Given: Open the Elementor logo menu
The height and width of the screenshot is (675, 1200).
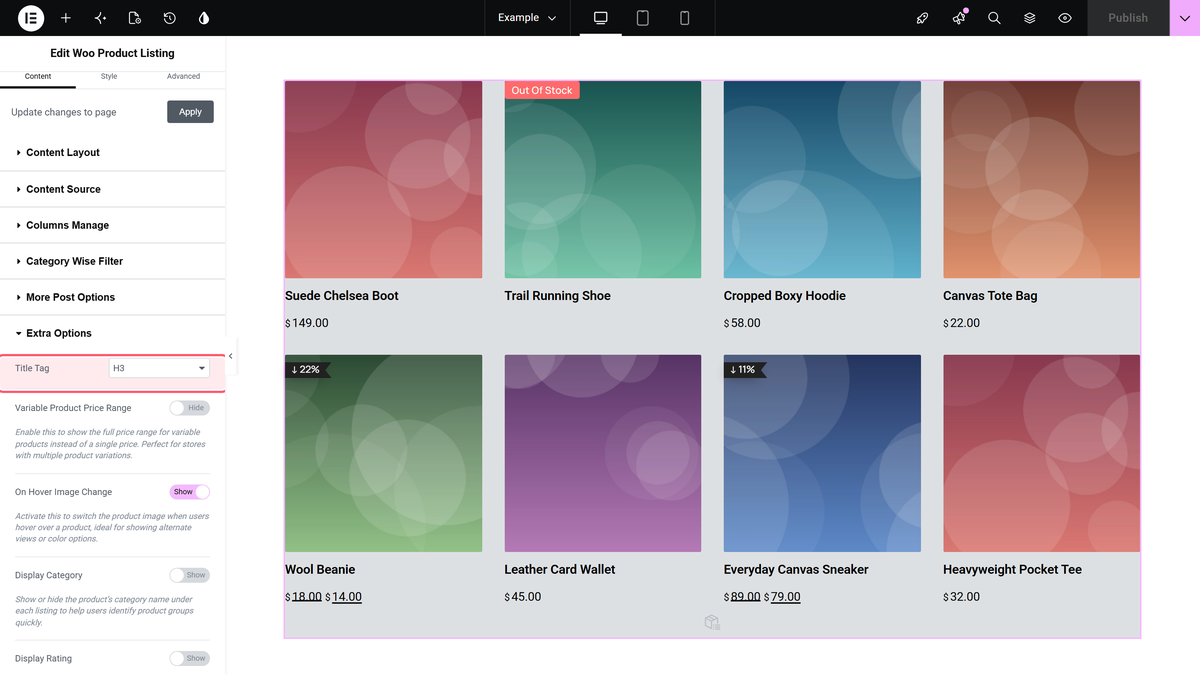Looking at the screenshot, I should [x=31, y=18].
